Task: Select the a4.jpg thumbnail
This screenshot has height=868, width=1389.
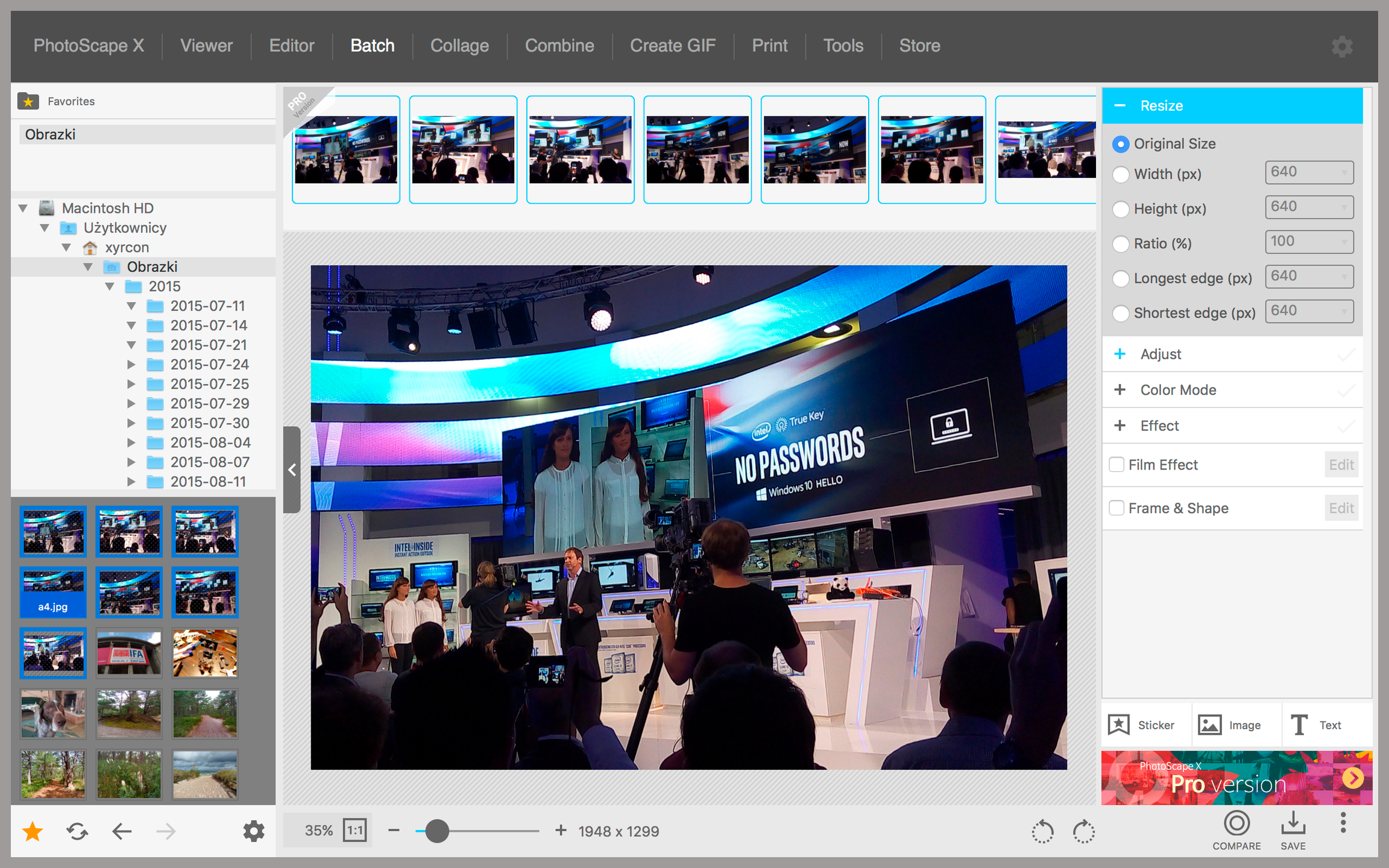Action: pos(53,593)
